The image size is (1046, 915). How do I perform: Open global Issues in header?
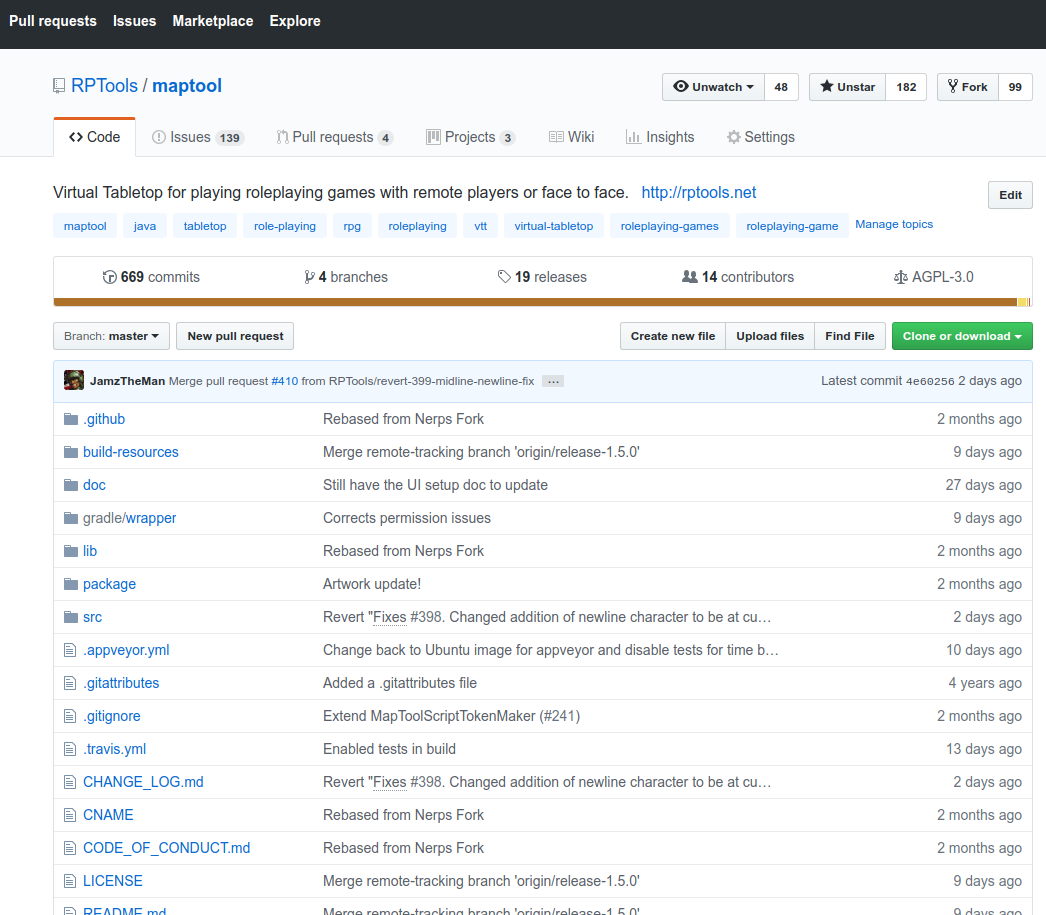click(134, 21)
